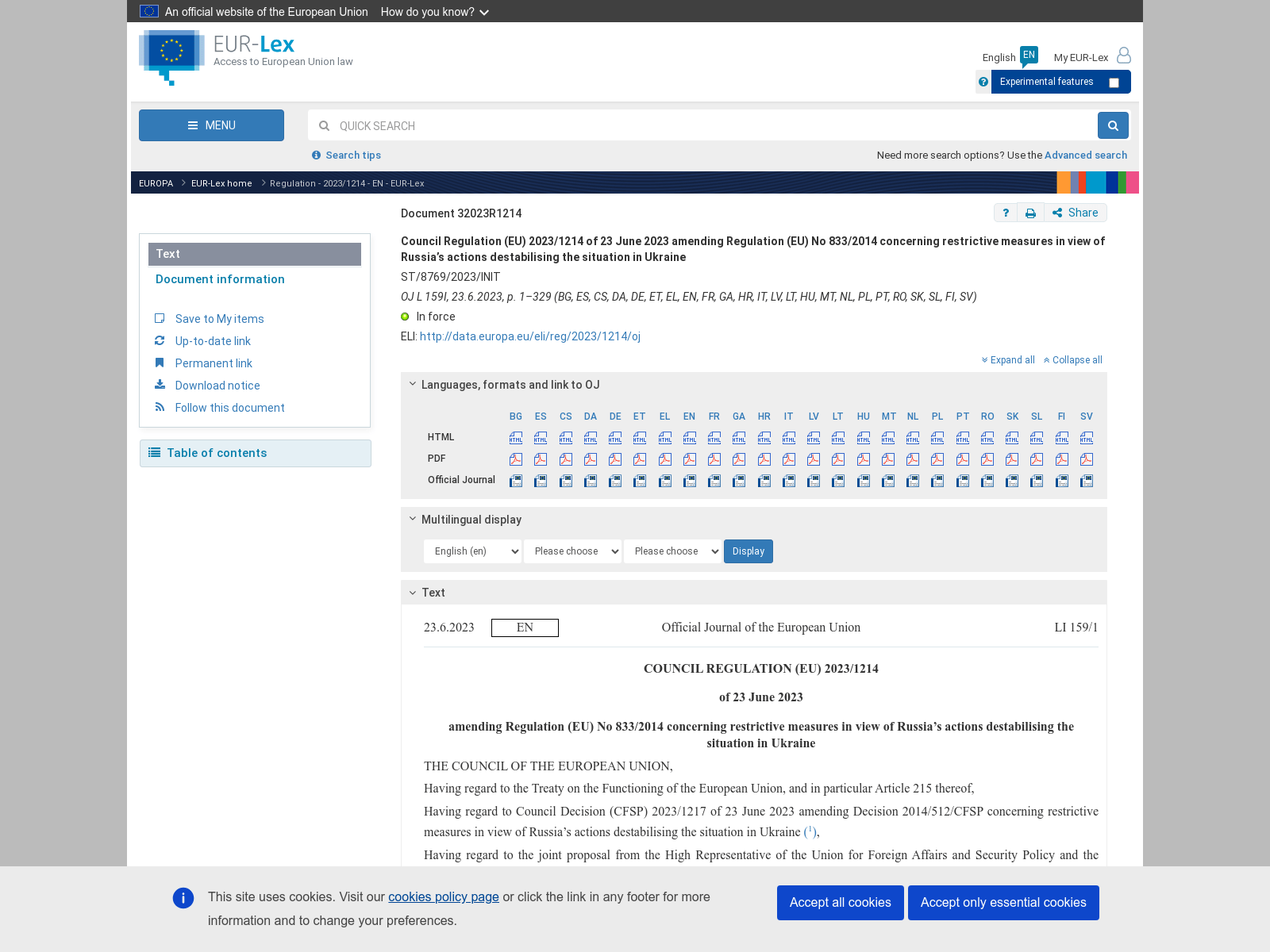
Task: Open the PDF version in IT
Action: 789,459
